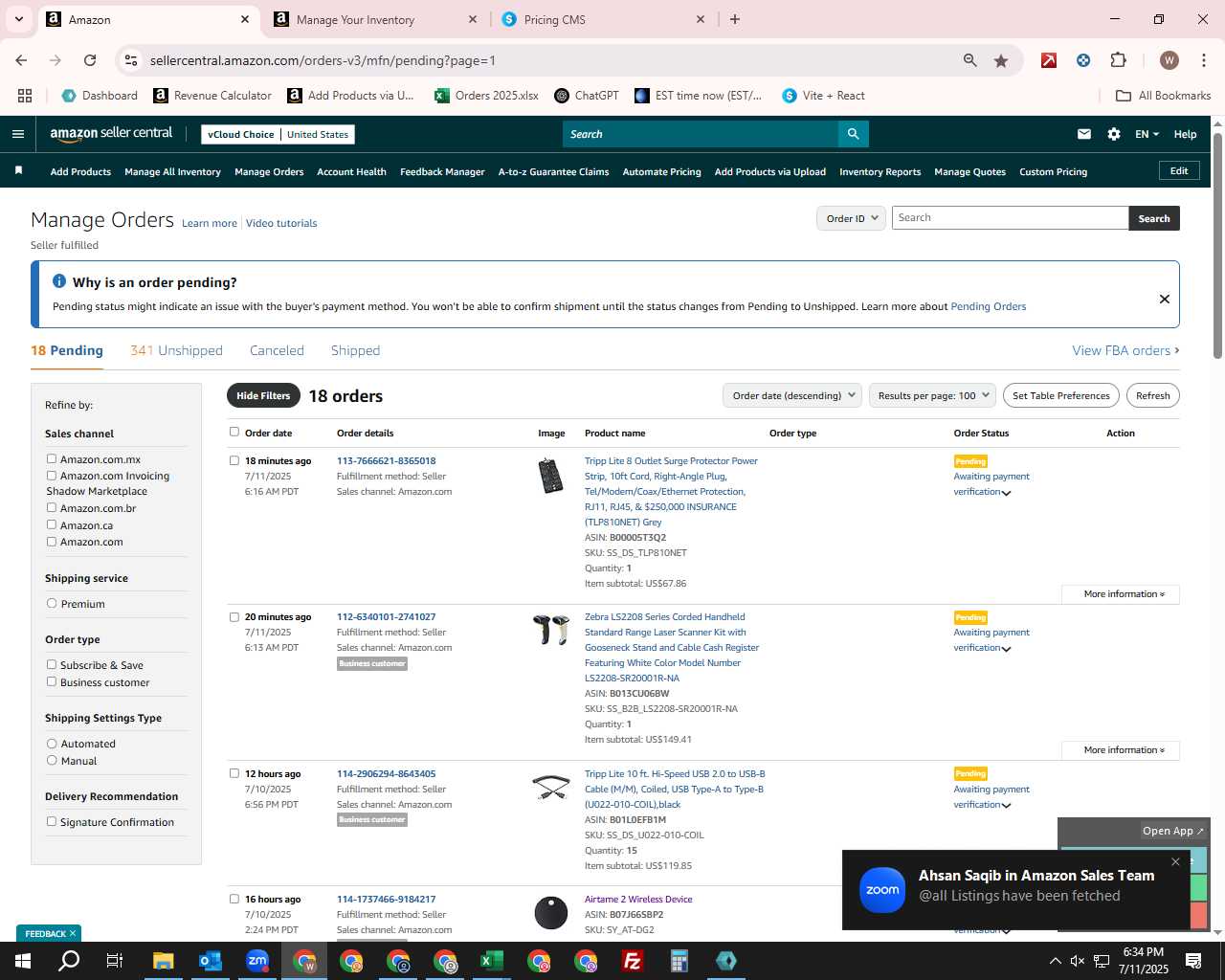Click the page vertical scrollbar
The image size is (1225, 980).
tap(1217, 247)
